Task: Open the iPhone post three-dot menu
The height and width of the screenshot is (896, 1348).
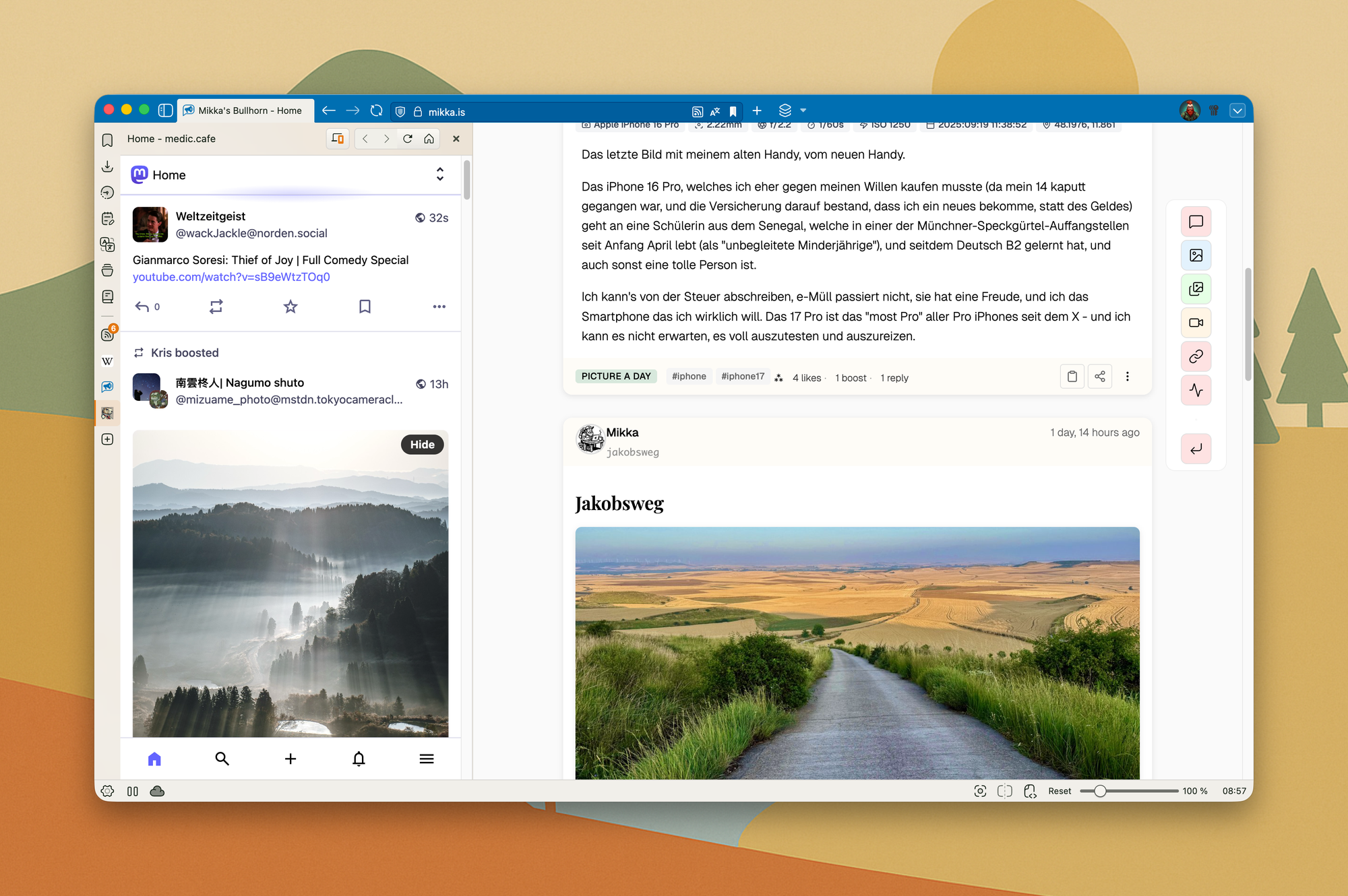Action: point(1128,377)
